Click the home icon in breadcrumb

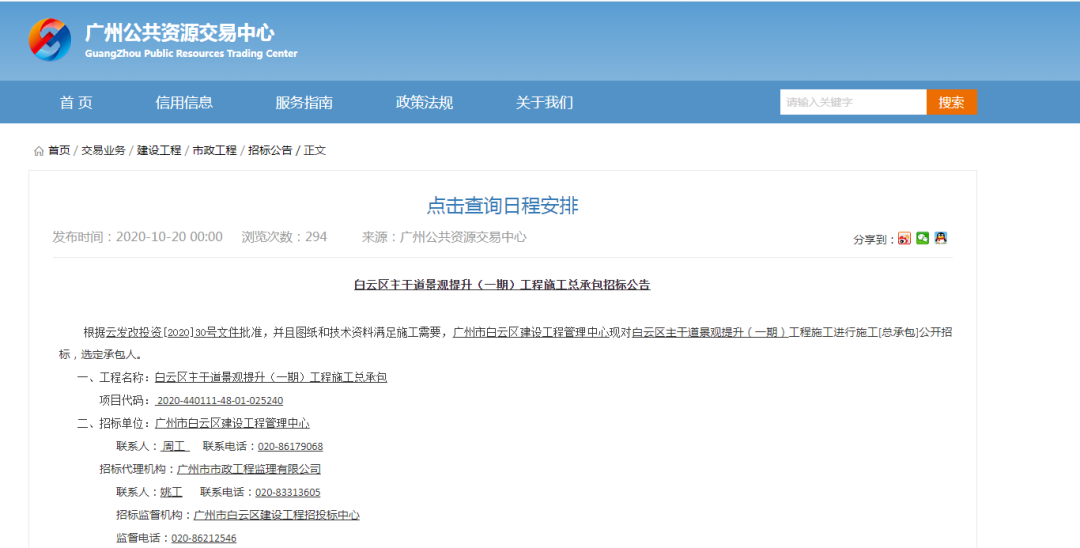tap(39, 151)
